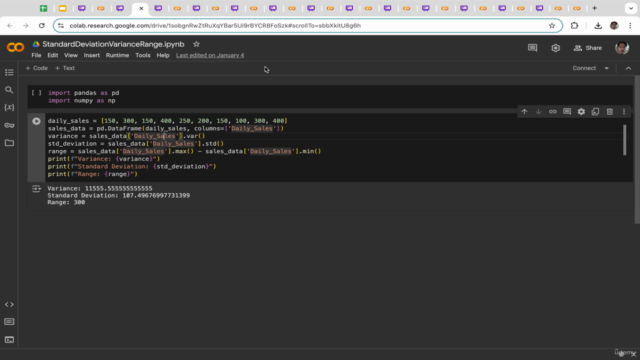640x360 pixels.
Task: Rename notebook title StandardDeviationVarianceRange.ipynb
Action: point(113,44)
